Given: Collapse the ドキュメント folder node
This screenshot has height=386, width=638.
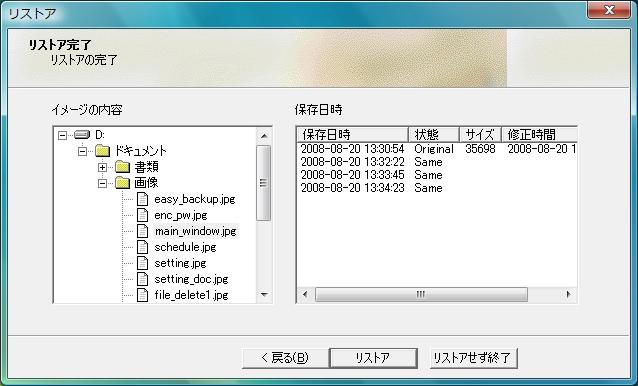Looking at the screenshot, I should (x=82, y=151).
